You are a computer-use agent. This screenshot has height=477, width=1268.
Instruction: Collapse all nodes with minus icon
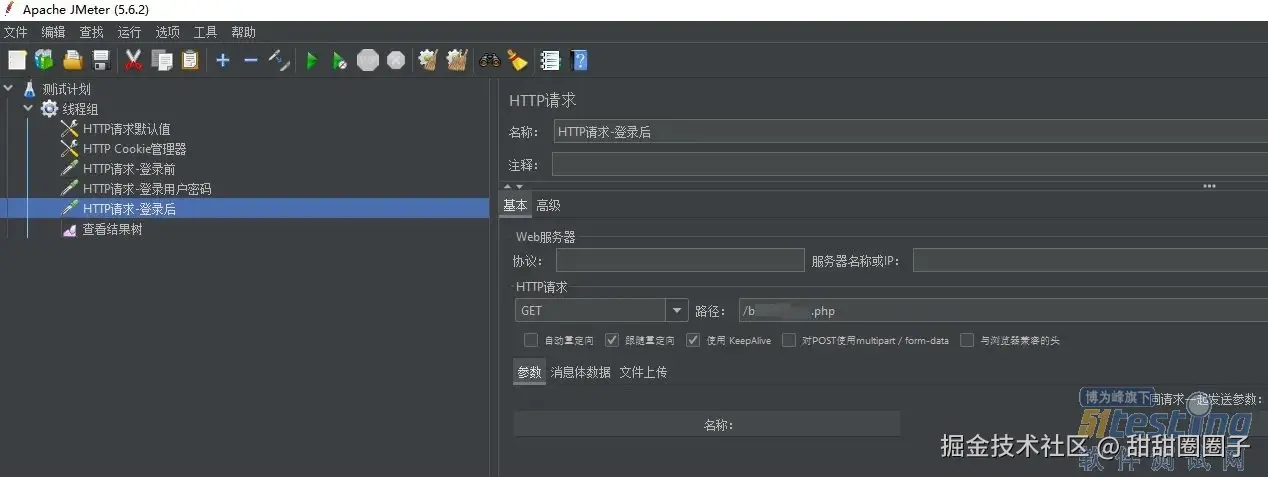(x=250, y=60)
